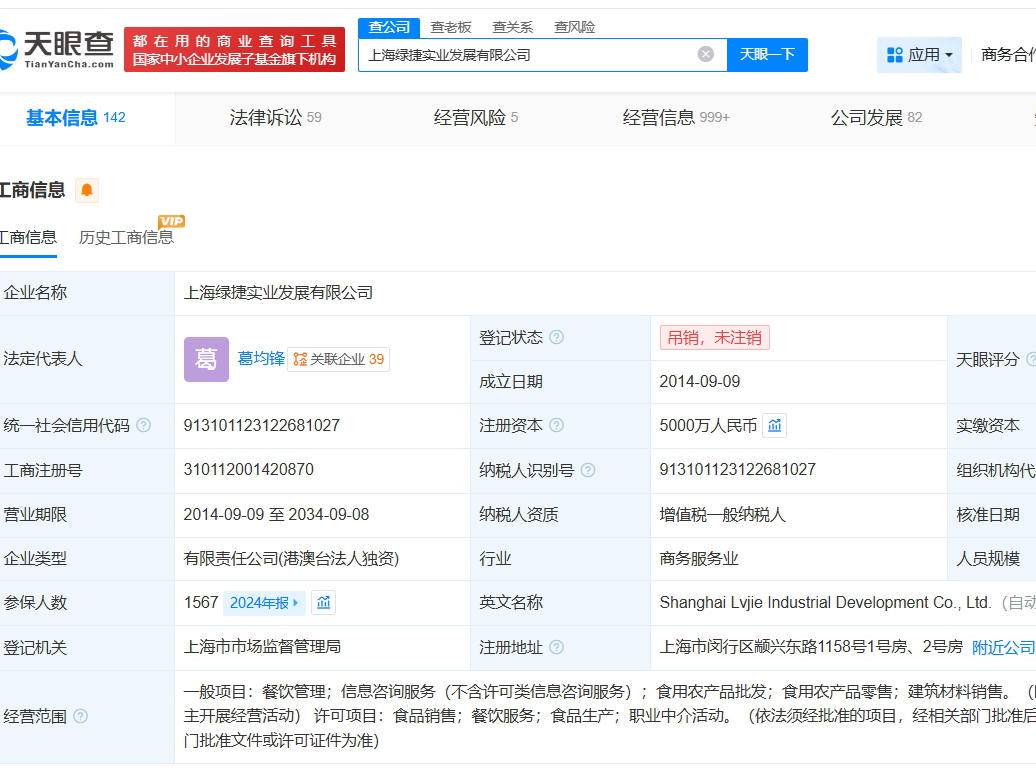The width and height of the screenshot is (1036, 777).
Task: Switch to 历史工商信息 tab
Action: pos(126,238)
